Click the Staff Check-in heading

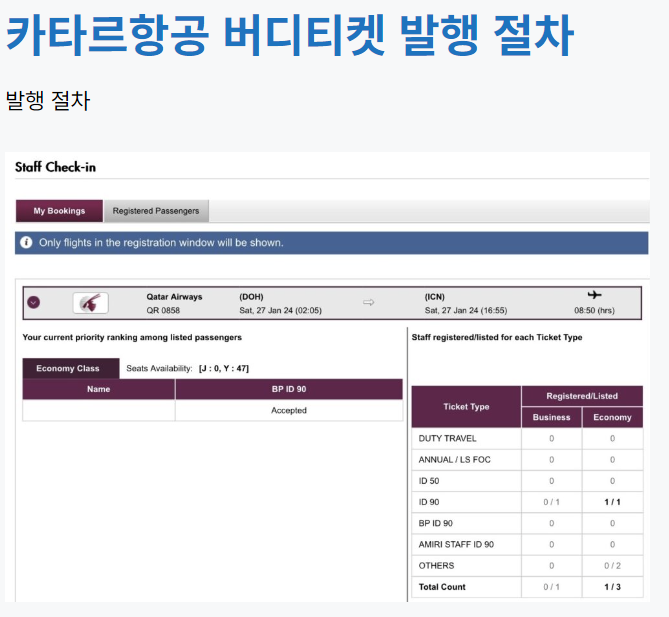[x=55, y=167]
